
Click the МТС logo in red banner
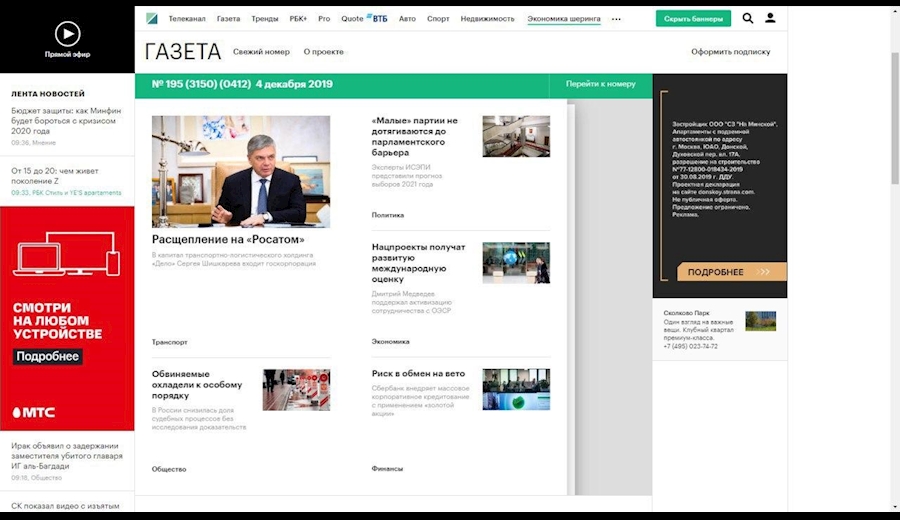click(33, 412)
